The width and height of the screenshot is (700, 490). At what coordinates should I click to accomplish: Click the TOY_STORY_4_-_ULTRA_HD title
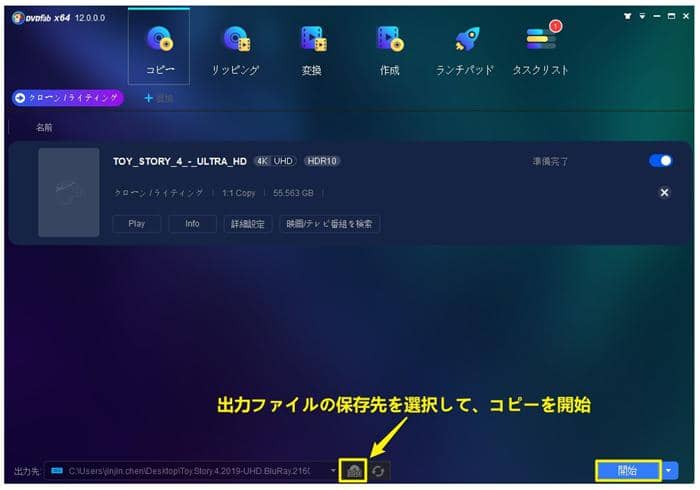click(x=179, y=161)
